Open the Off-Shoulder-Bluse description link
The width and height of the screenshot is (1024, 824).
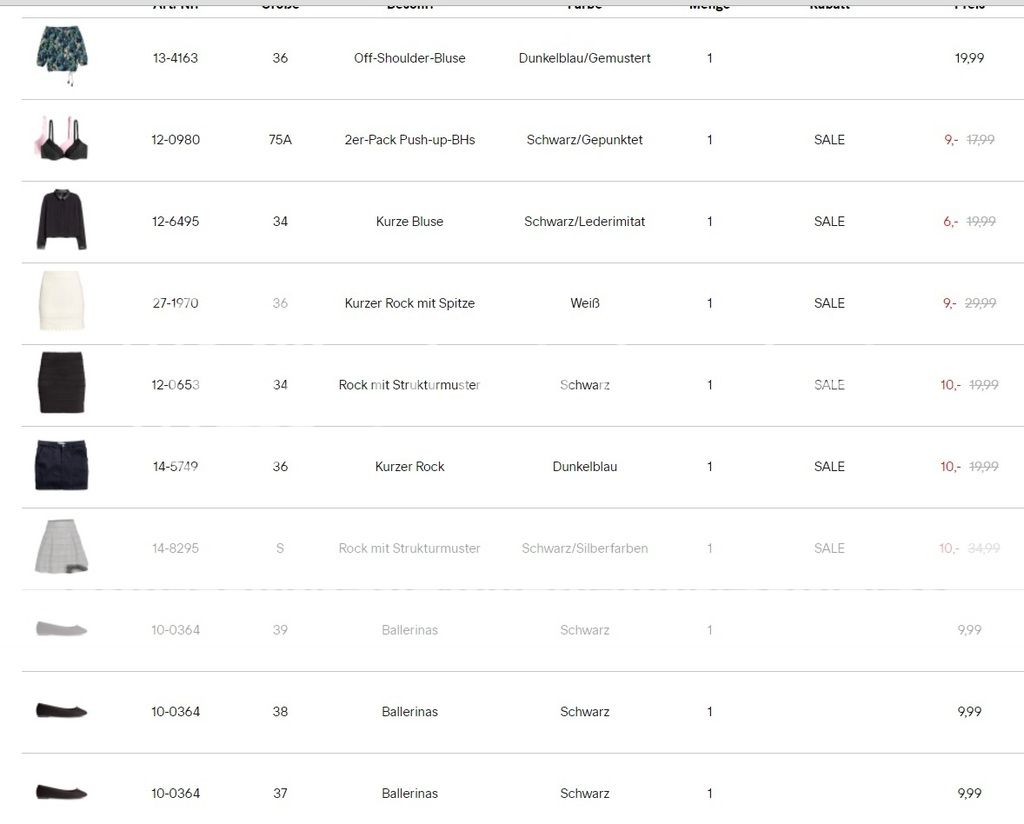(x=409, y=58)
